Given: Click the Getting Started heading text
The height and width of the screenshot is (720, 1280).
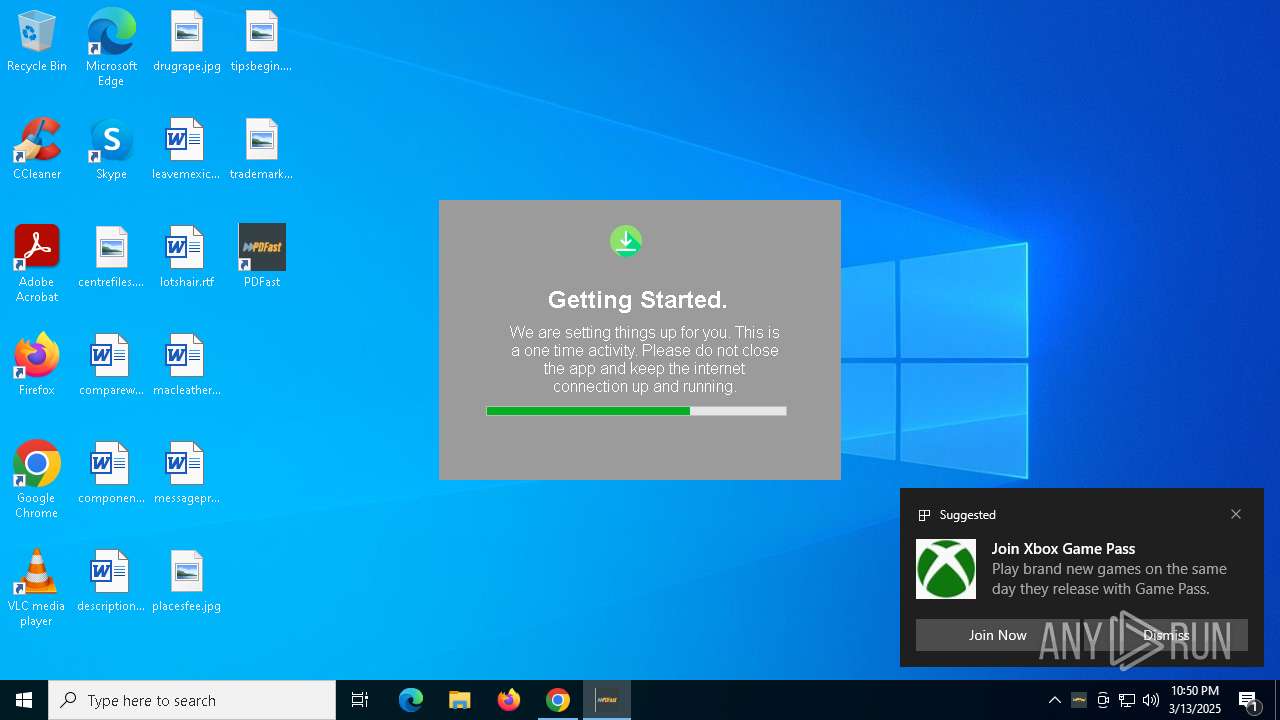Looking at the screenshot, I should 638,300.
